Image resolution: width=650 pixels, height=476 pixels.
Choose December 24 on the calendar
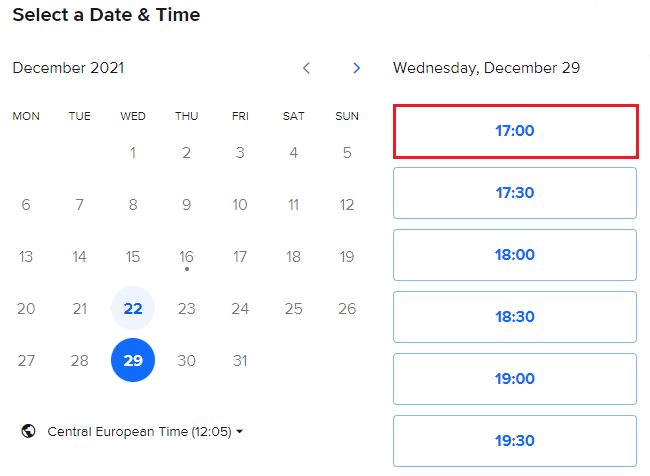coord(240,308)
